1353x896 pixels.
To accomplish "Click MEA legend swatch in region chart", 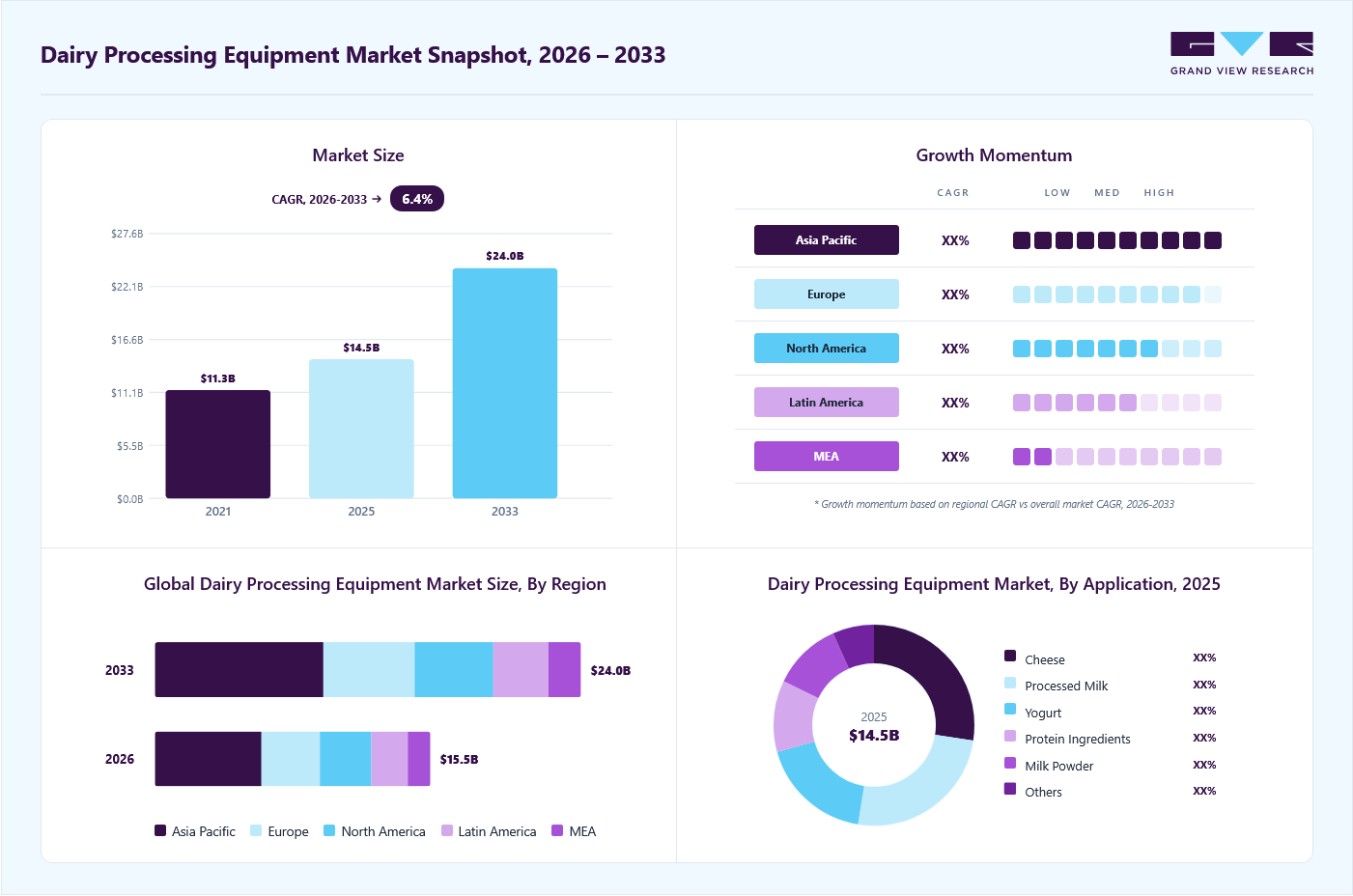I will coord(557,830).
